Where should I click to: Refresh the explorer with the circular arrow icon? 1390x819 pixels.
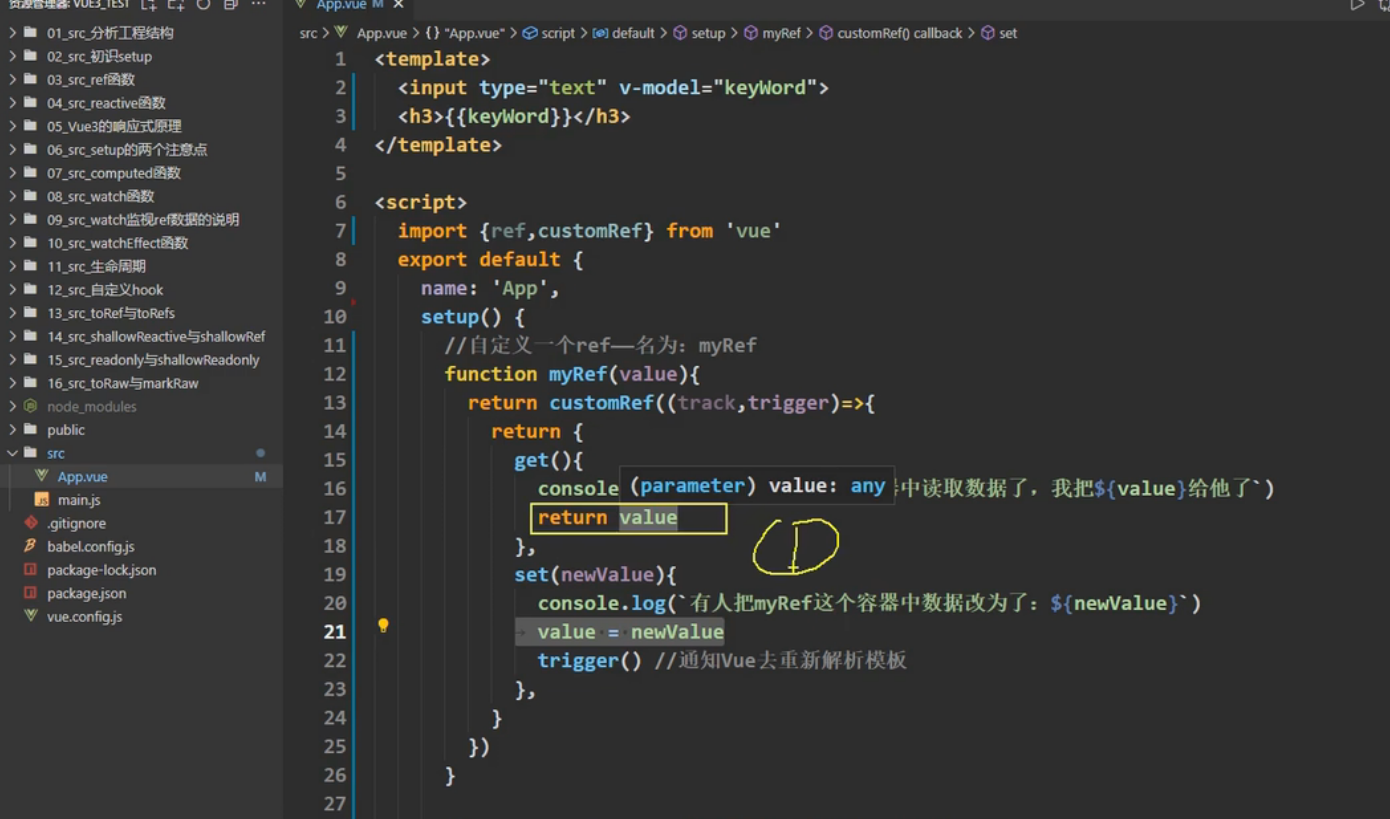[x=203, y=4]
